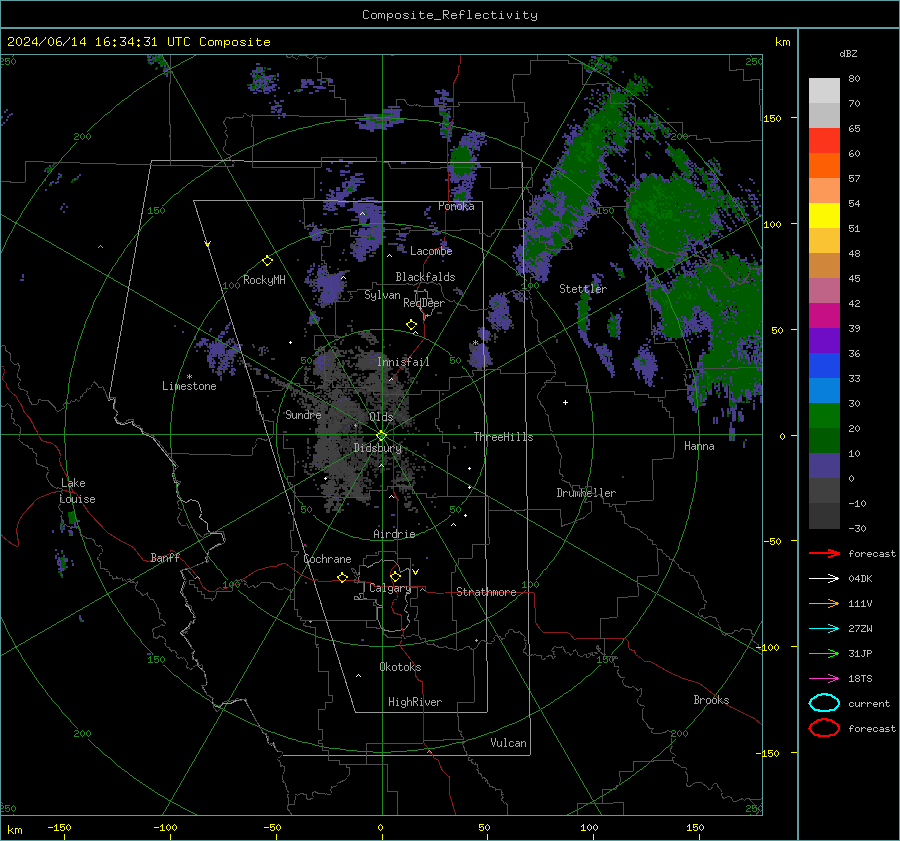Click the Cochrane city label
900x841 pixels.
327,559
